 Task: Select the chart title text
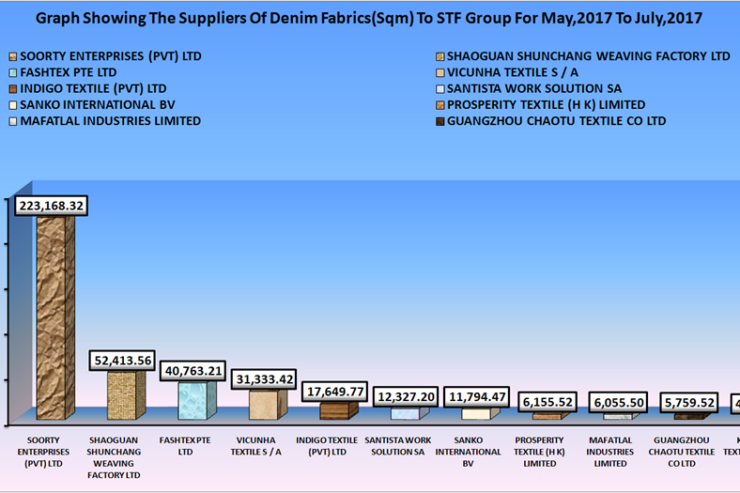(x=369, y=18)
